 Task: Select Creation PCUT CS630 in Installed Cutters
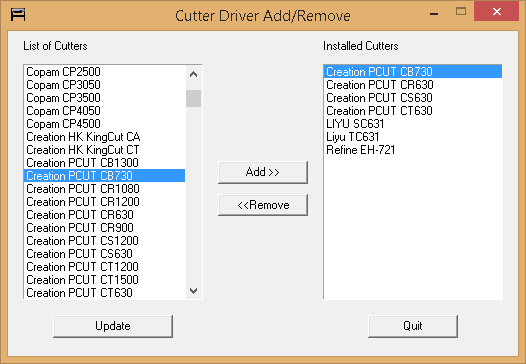413,98
